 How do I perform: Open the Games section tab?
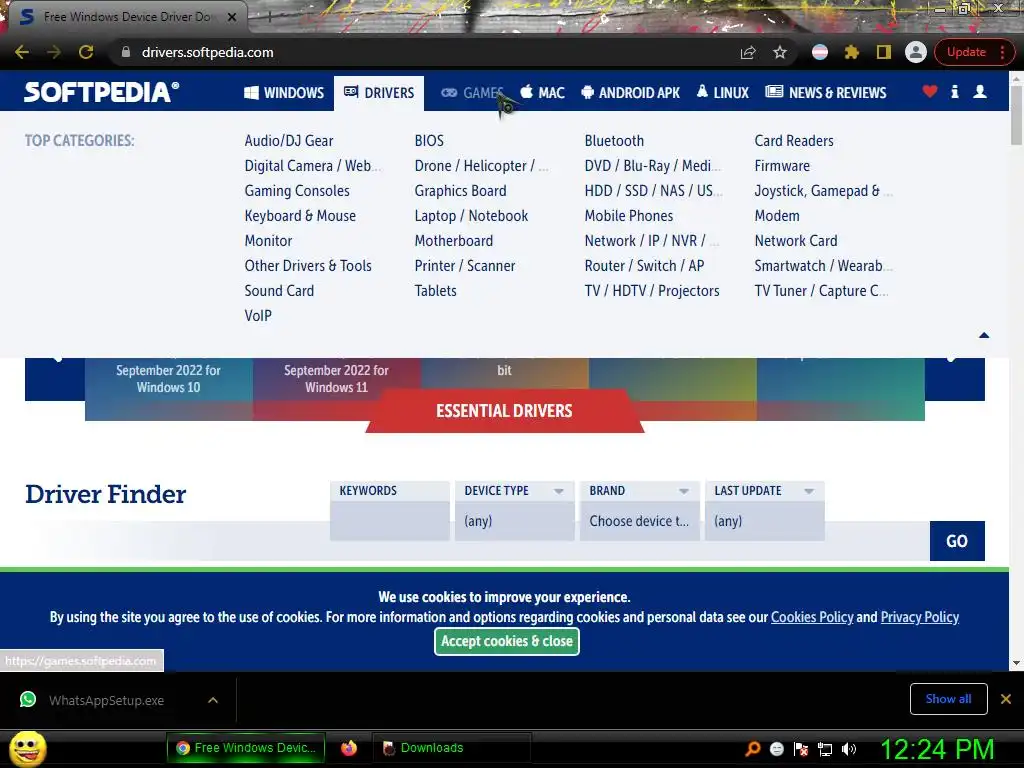click(x=472, y=93)
